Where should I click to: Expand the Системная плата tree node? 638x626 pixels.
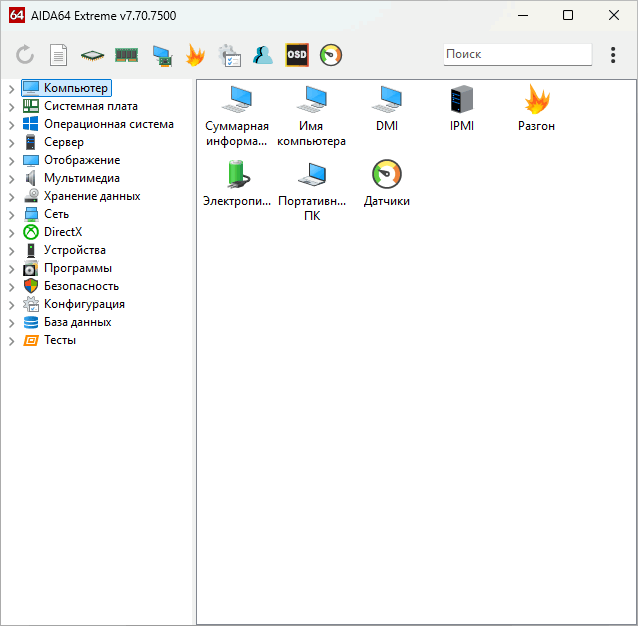click(x=12, y=107)
